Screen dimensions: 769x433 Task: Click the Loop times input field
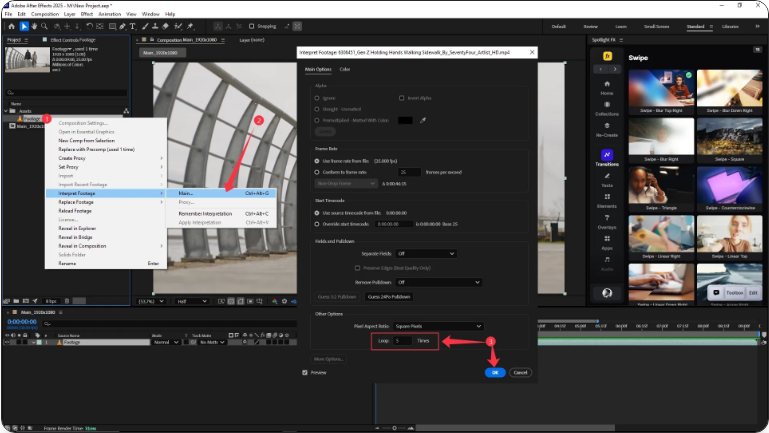point(401,341)
